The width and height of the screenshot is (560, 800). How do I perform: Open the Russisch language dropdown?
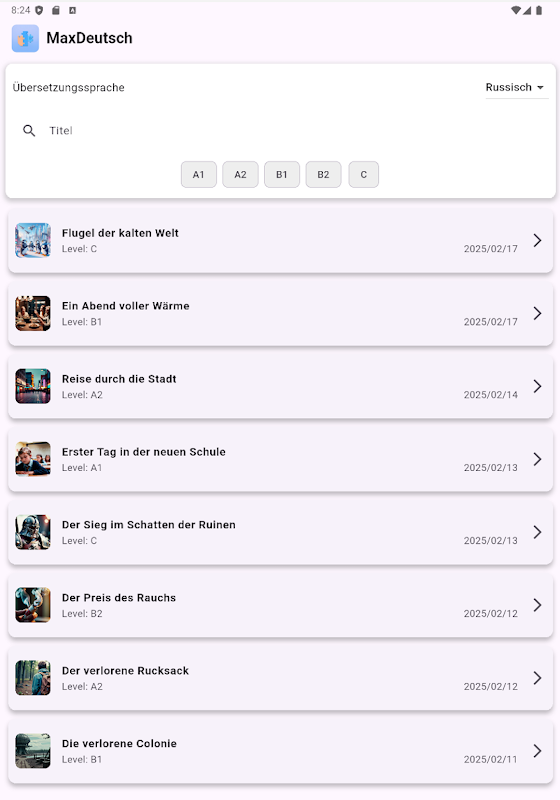(x=517, y=87)
